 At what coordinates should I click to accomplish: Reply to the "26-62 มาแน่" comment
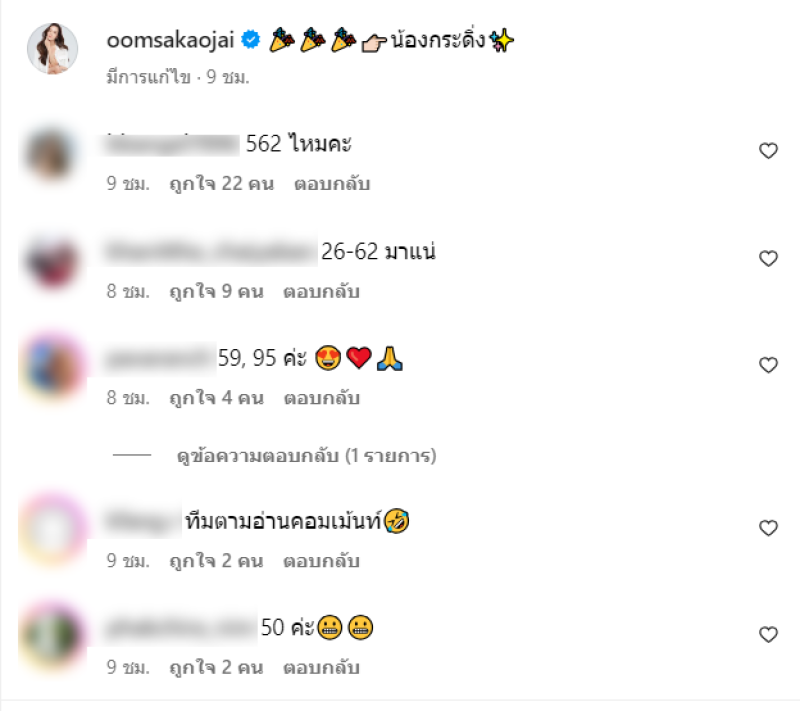(x=321, y=292)
